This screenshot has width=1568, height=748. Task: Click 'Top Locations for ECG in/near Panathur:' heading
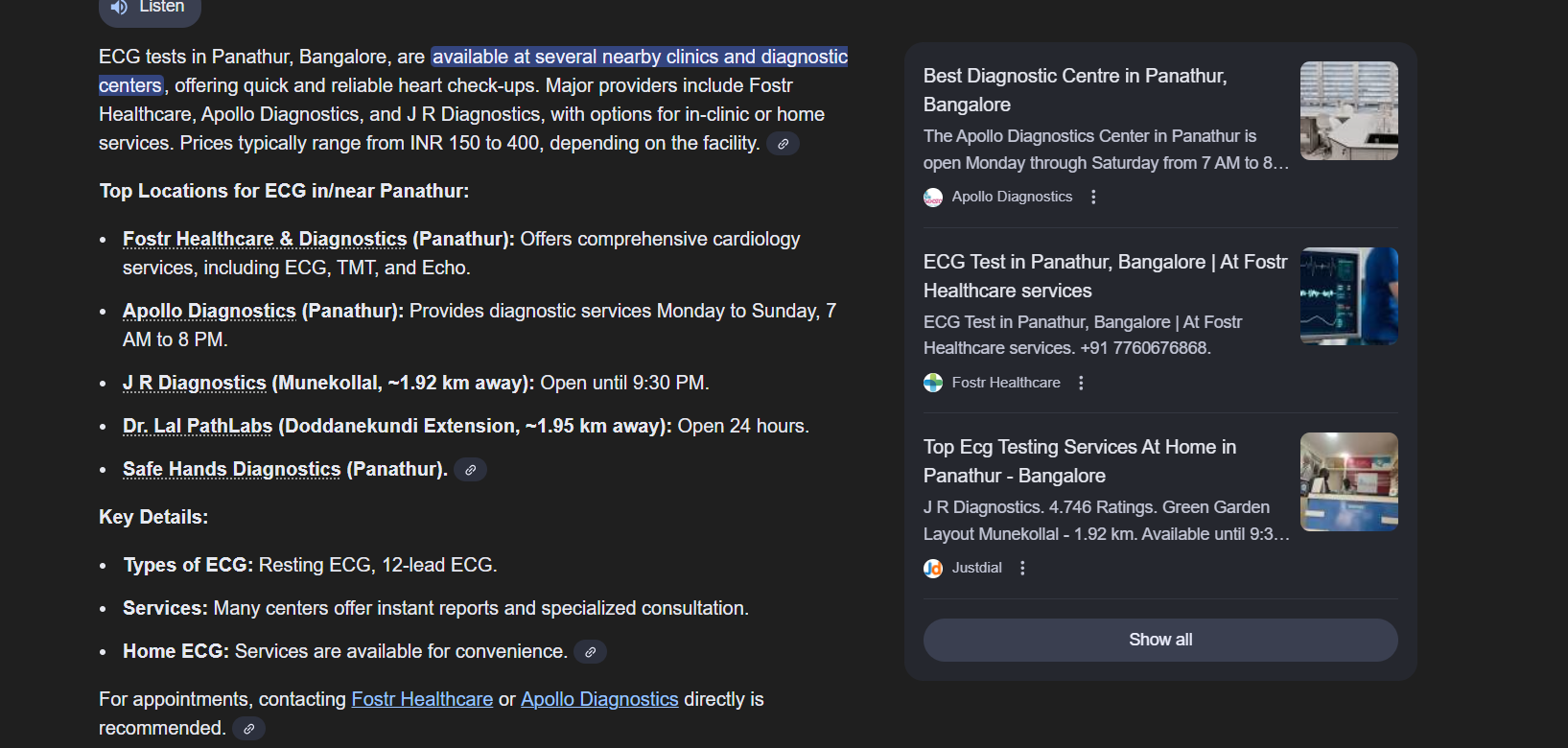(284, 191)
